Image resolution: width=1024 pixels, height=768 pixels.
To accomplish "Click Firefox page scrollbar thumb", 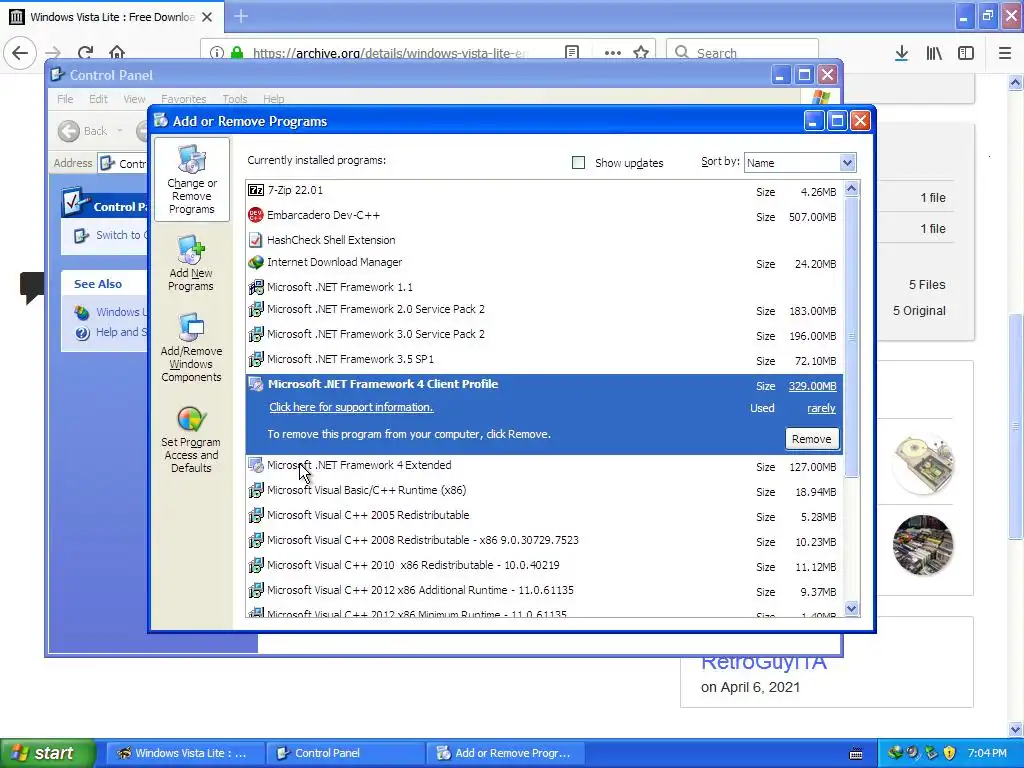I will click(1016, 426).
